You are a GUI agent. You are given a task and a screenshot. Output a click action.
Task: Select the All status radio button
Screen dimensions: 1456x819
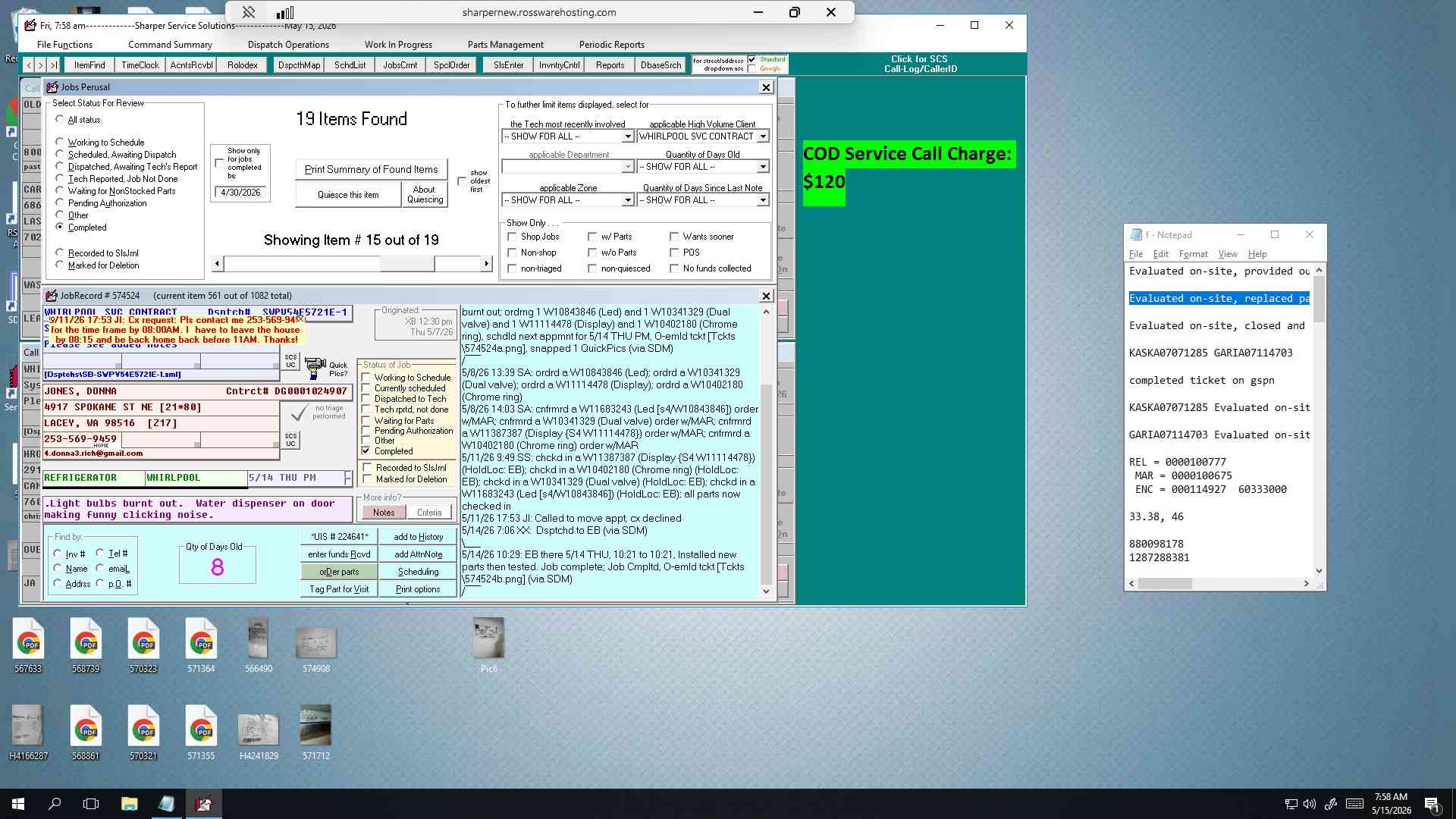60,119
